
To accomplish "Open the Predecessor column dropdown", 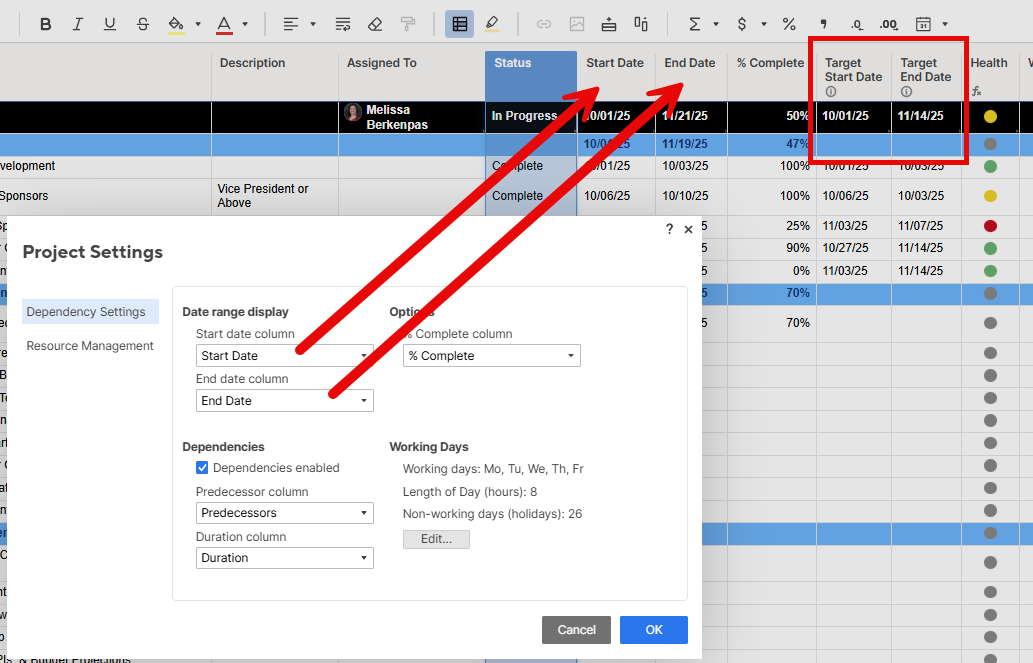I will pos(285,513).
